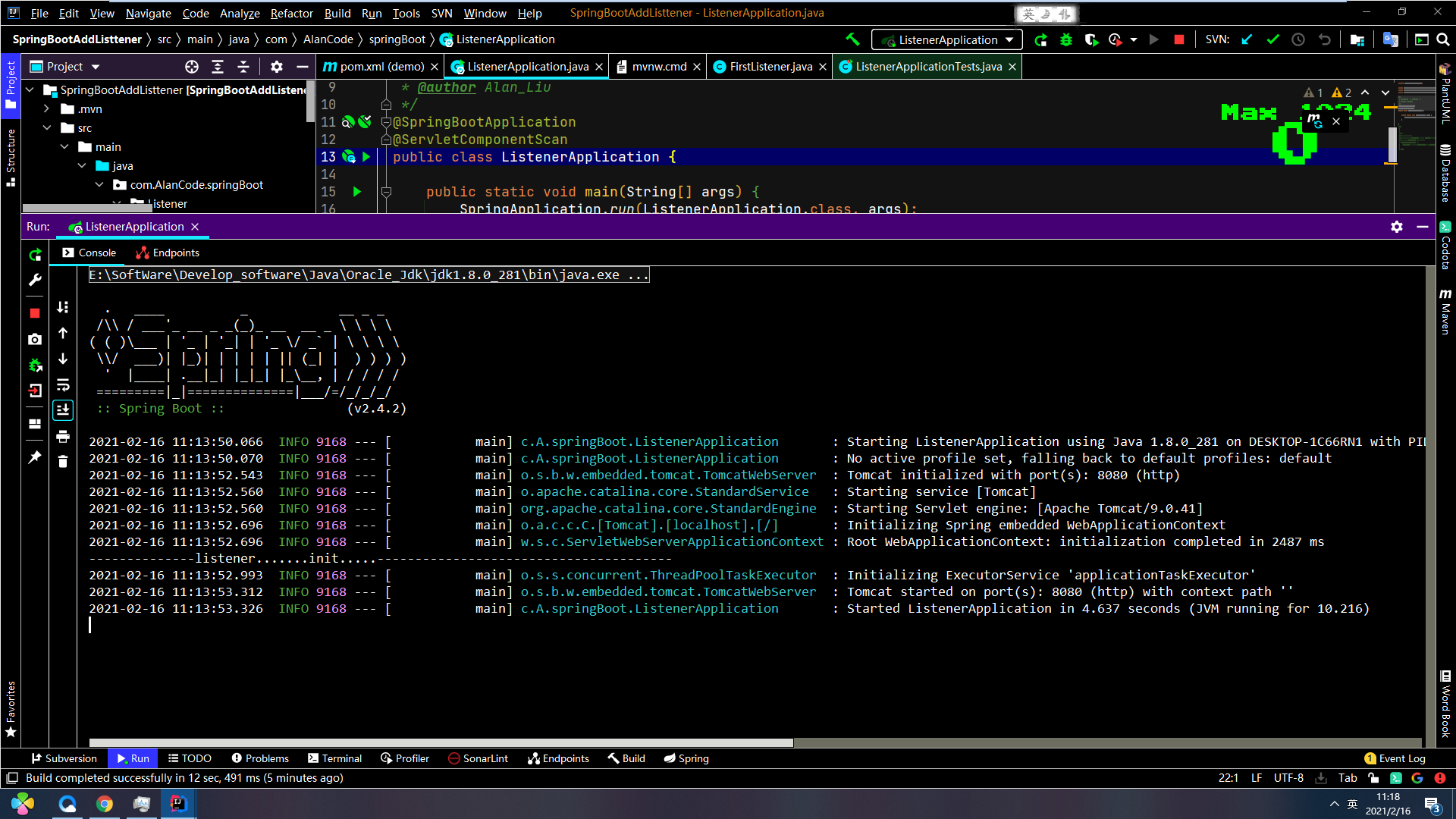Open Run panel options gear icon
The height and width of the screenshot is (819, 1456).
click(x=1397, y=227)
